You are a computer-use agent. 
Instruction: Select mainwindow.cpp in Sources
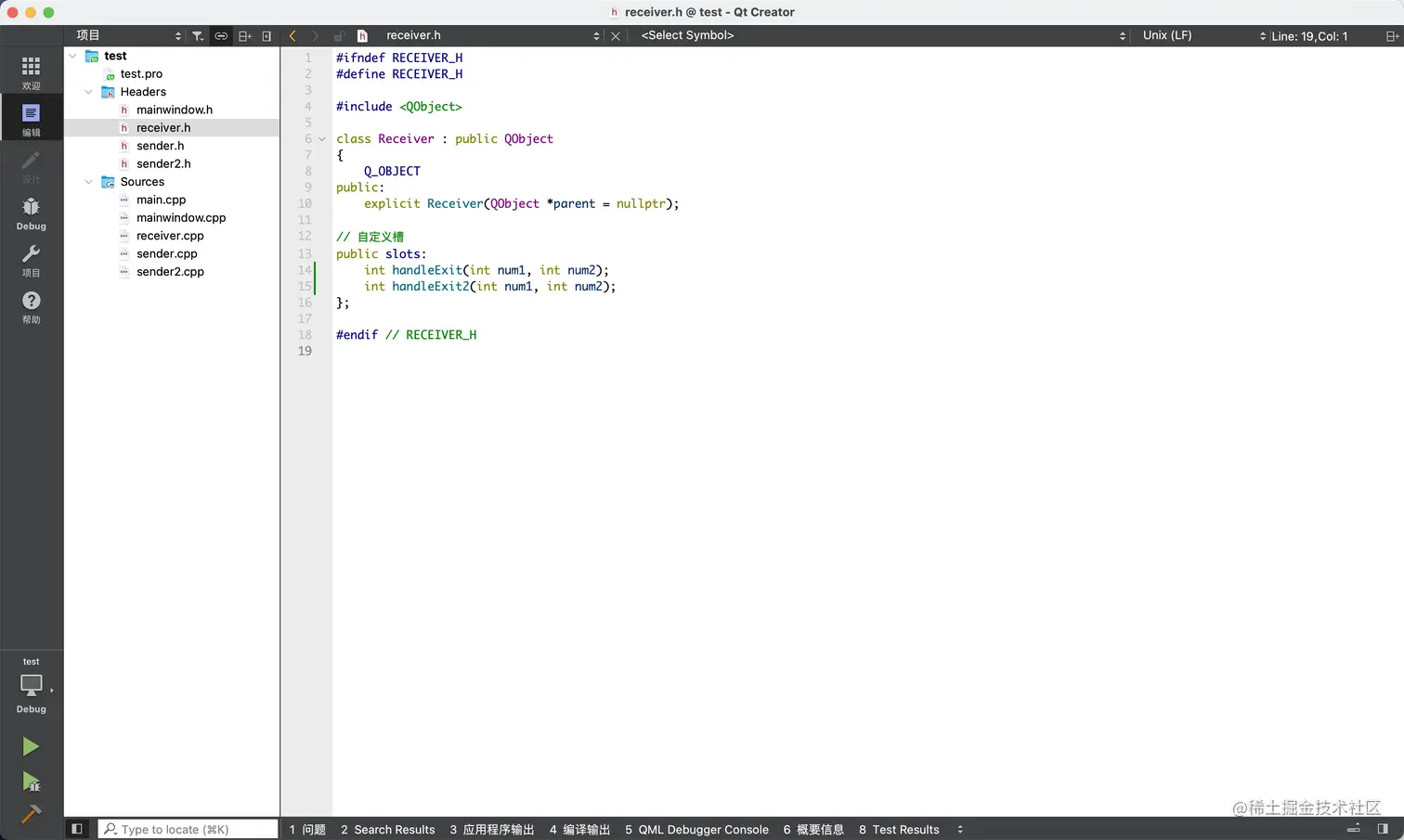pos(181,218)
